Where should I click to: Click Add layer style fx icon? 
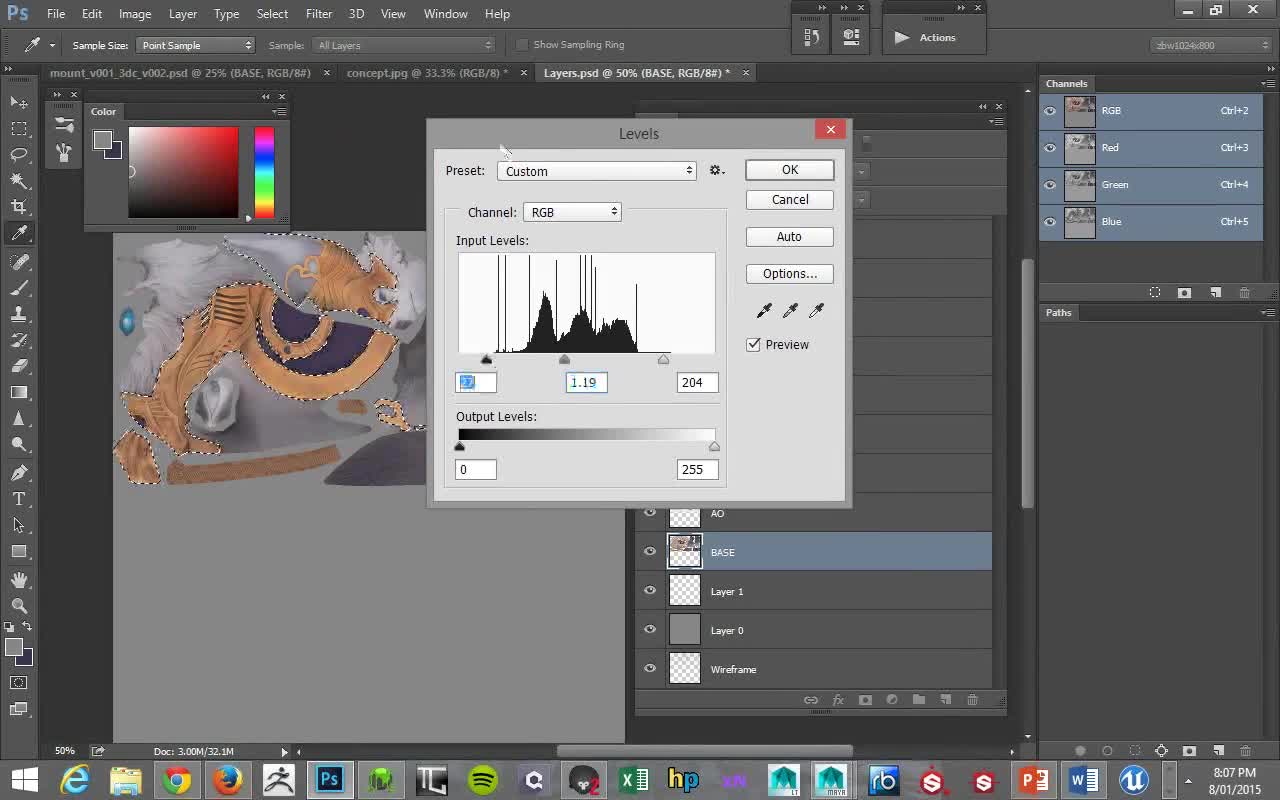[x=838, y=700]
